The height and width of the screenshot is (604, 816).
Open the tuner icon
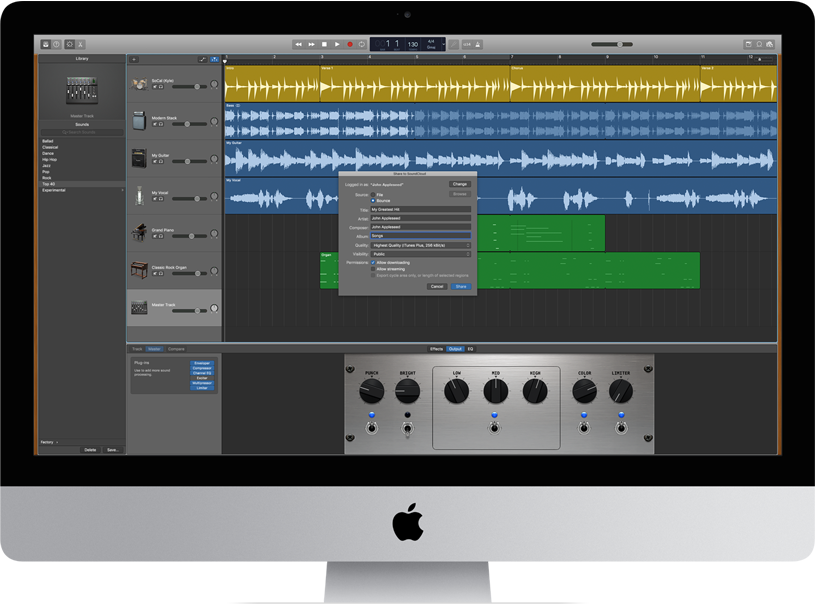coord(454,45)
